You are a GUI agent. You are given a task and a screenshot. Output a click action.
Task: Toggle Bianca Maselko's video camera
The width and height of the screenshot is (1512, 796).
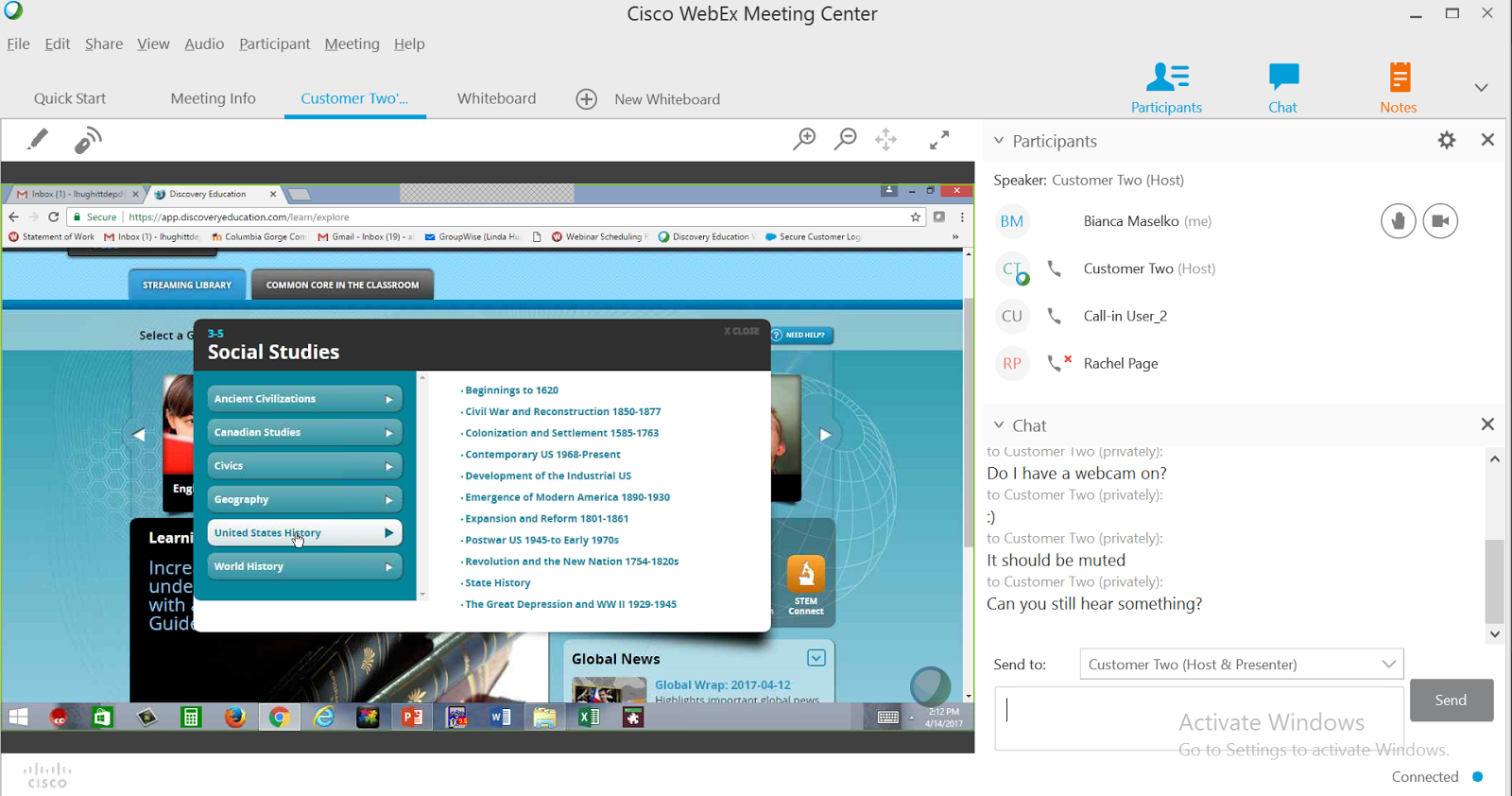[x=1440, y=221]
